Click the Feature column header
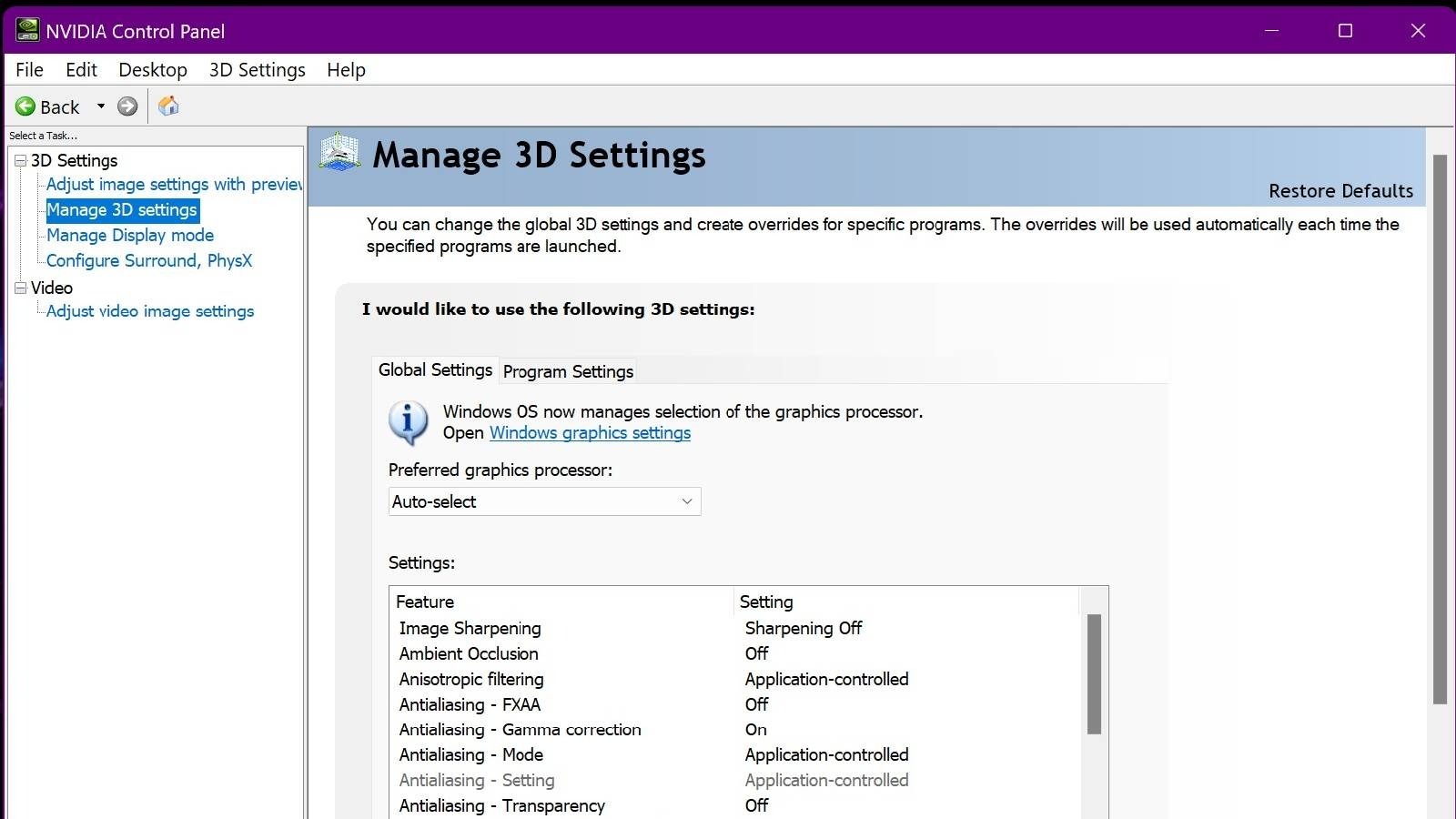 click(561, 602)
